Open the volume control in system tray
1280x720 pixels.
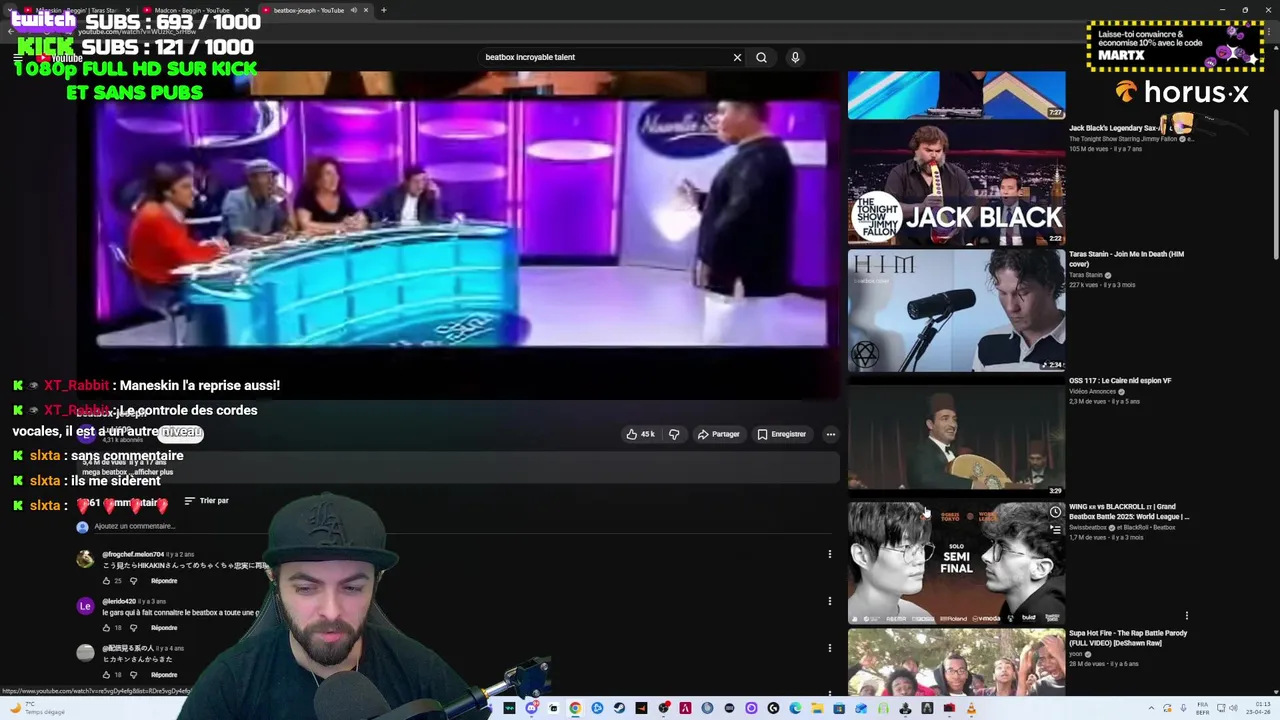[1233, 708]
